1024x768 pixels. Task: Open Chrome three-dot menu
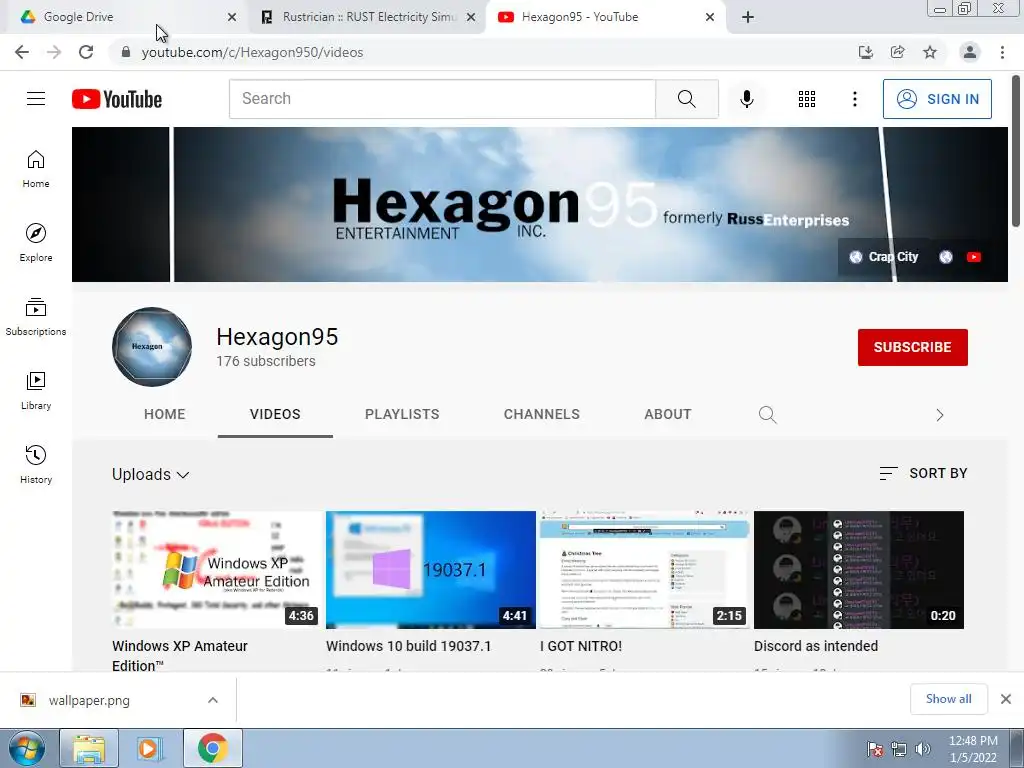[x=1002, y=52]
